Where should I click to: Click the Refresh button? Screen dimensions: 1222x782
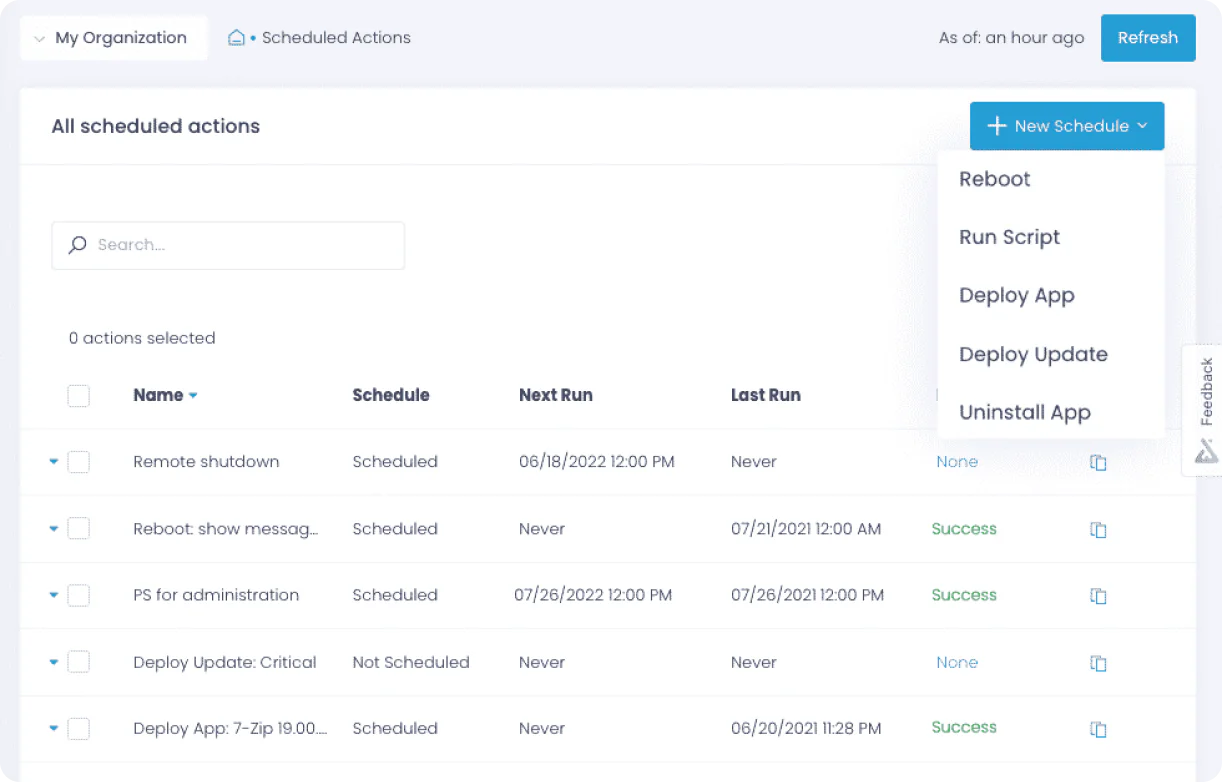(1147, 37)
